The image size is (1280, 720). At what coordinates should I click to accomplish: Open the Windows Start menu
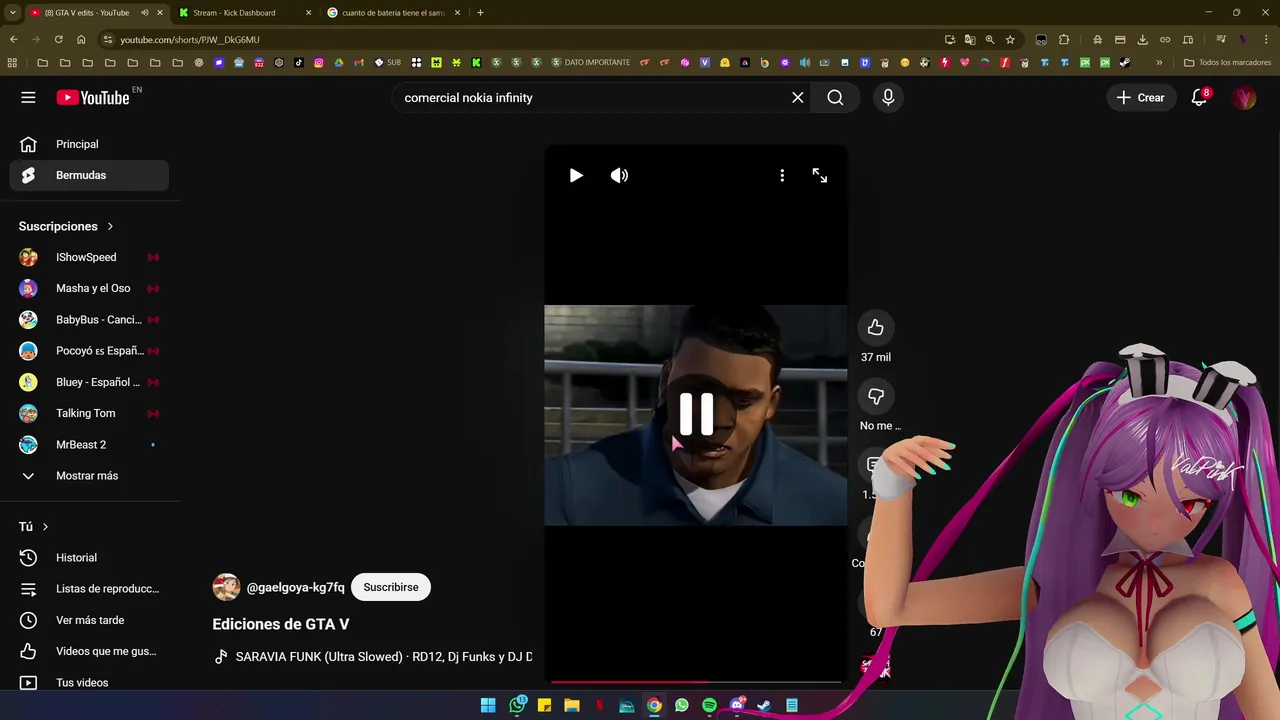pos(488,705)
